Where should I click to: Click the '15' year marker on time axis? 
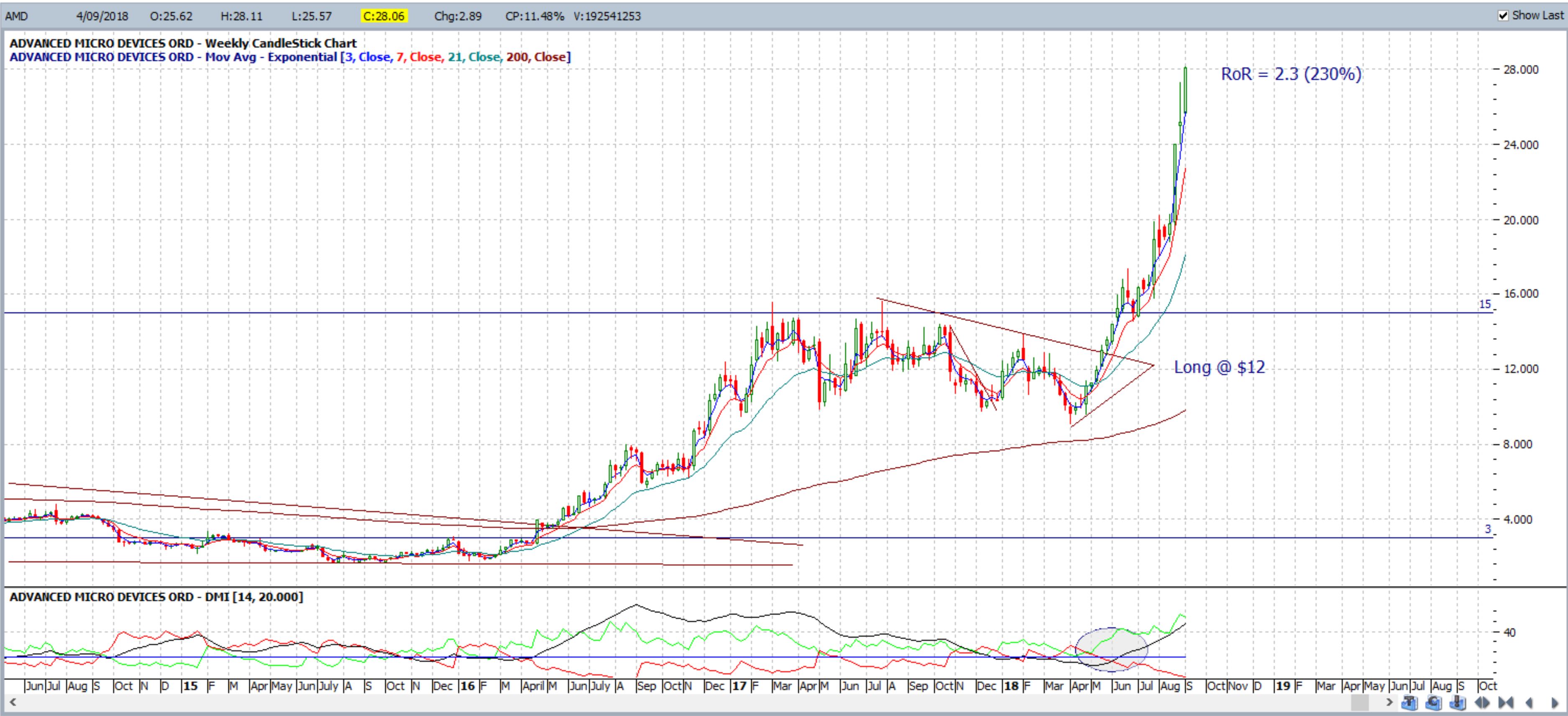click(x=190, y=686)
